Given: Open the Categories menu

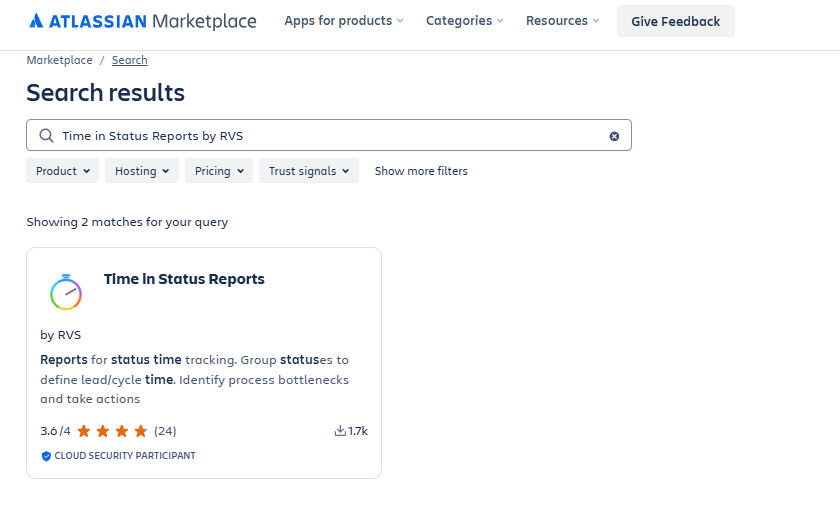Looking at the screenshot, I should point(464,21).
